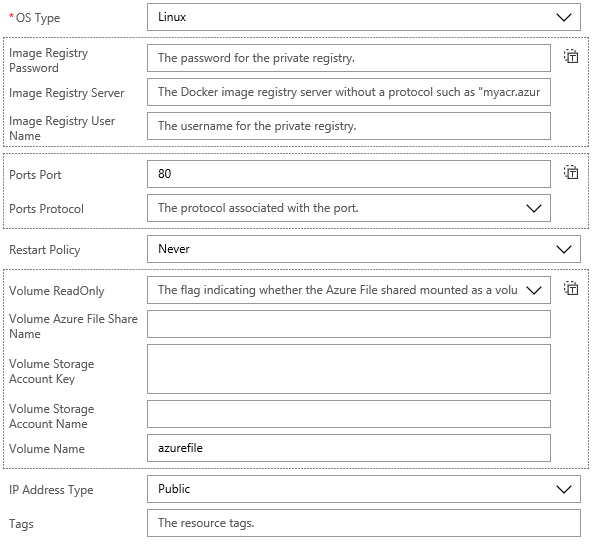Screen dimensions: 596x546
Task: Click the Image Registry Password field
Action: pos(349,58)
